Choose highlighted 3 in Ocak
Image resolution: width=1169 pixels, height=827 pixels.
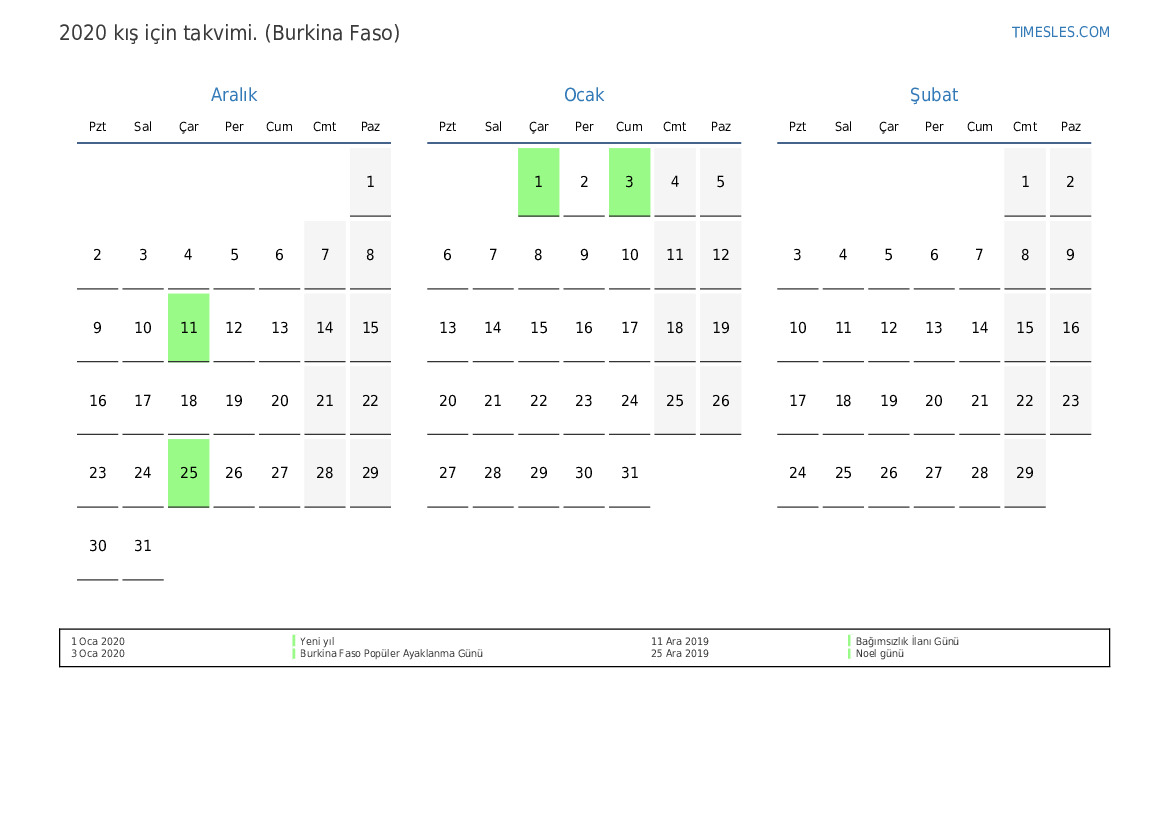pyautogui.click(x=629, y=182)
